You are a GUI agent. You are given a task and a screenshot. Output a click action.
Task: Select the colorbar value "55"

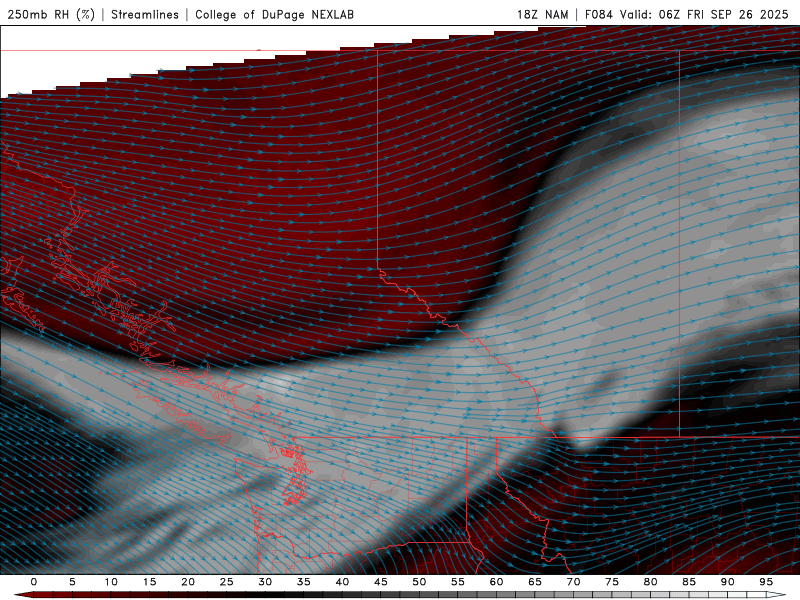[458, 582]
